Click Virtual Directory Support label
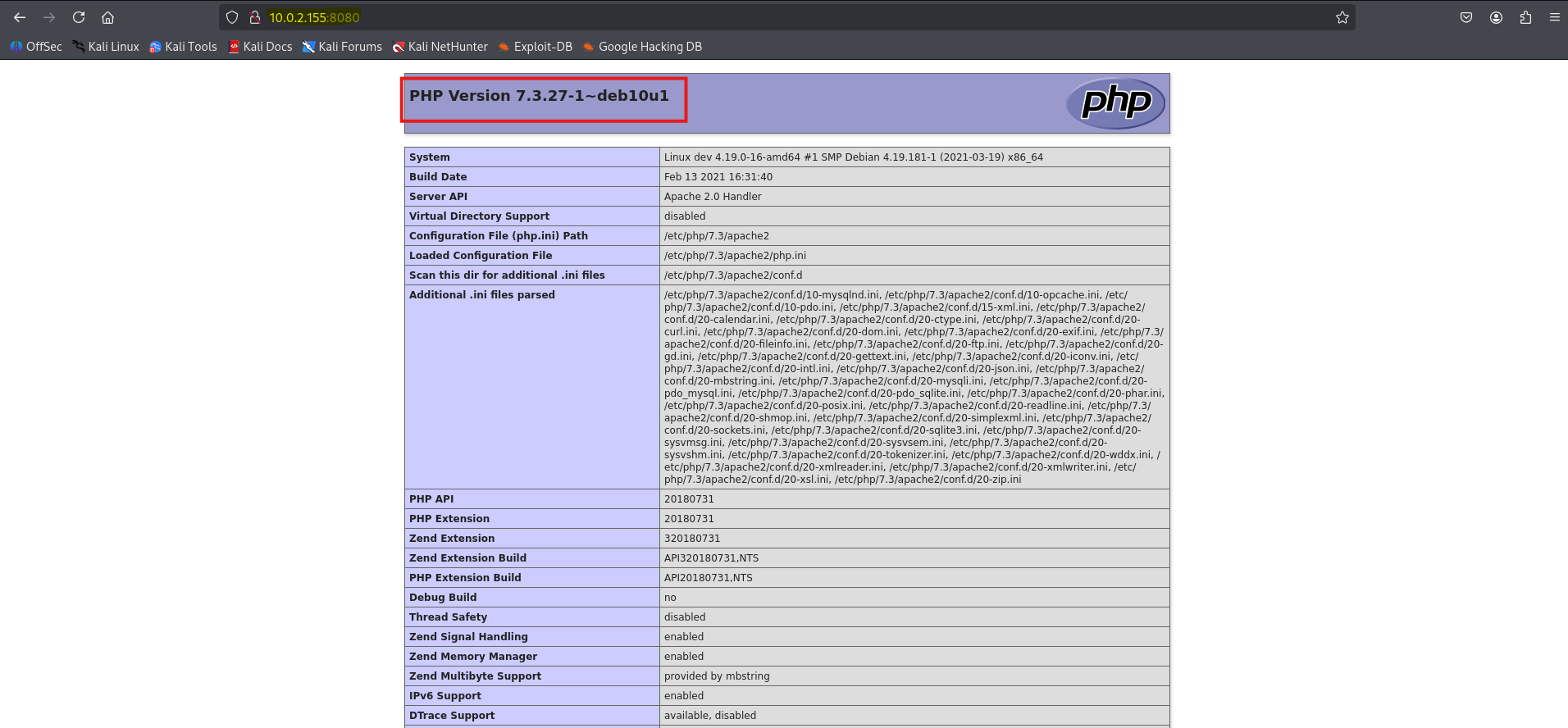This screenshot has height=728, width=1568. [479, 216]
